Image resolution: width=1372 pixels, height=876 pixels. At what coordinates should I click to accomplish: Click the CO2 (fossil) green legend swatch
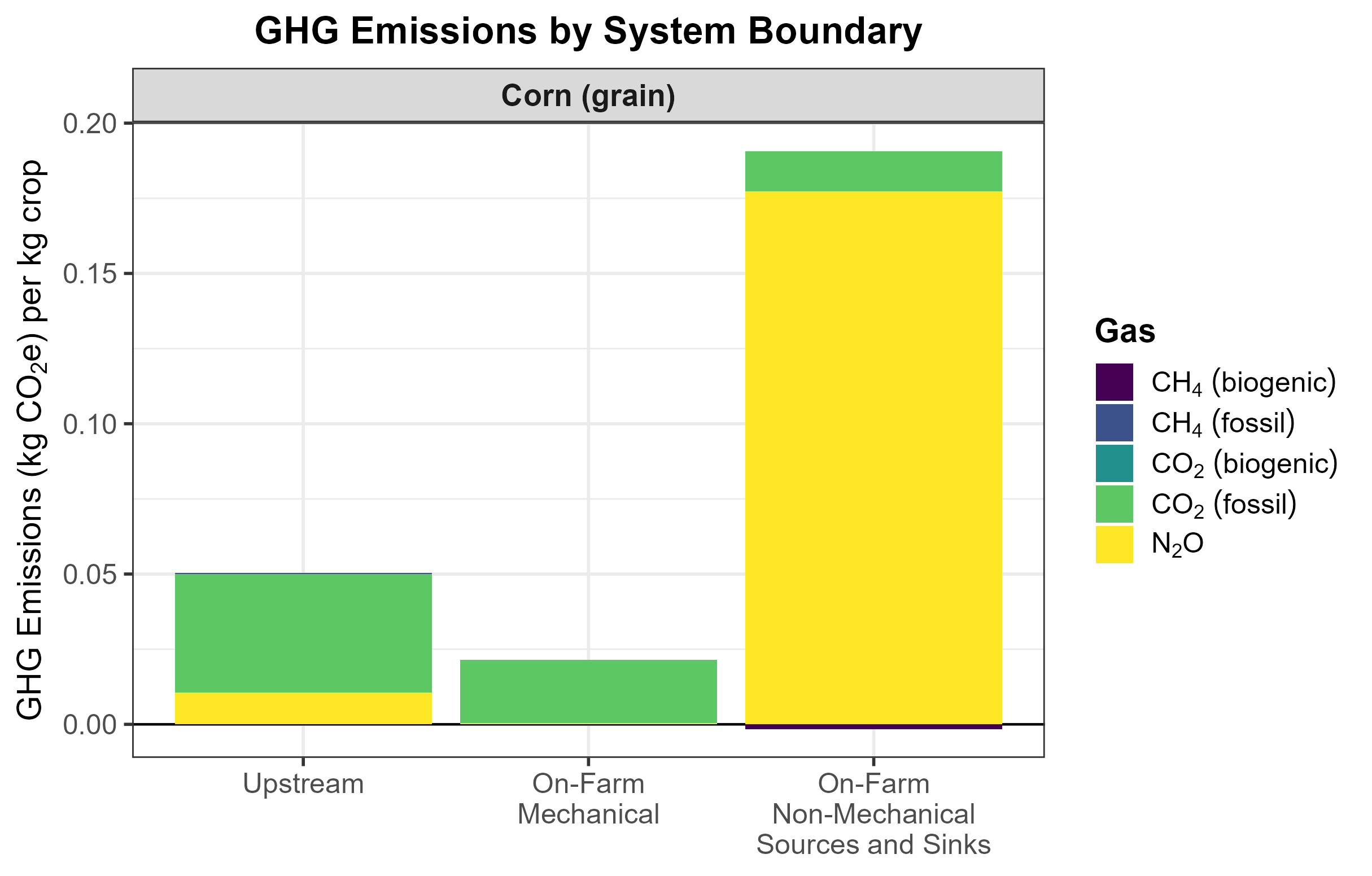[1114, 504]
